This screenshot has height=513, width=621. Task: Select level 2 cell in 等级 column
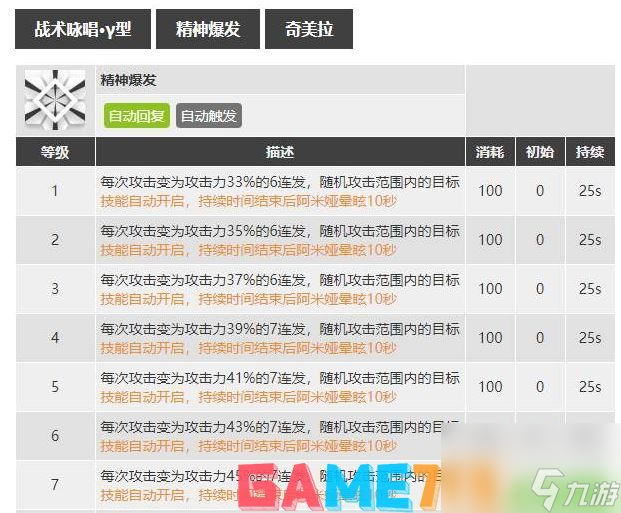(x=55, y=240)
